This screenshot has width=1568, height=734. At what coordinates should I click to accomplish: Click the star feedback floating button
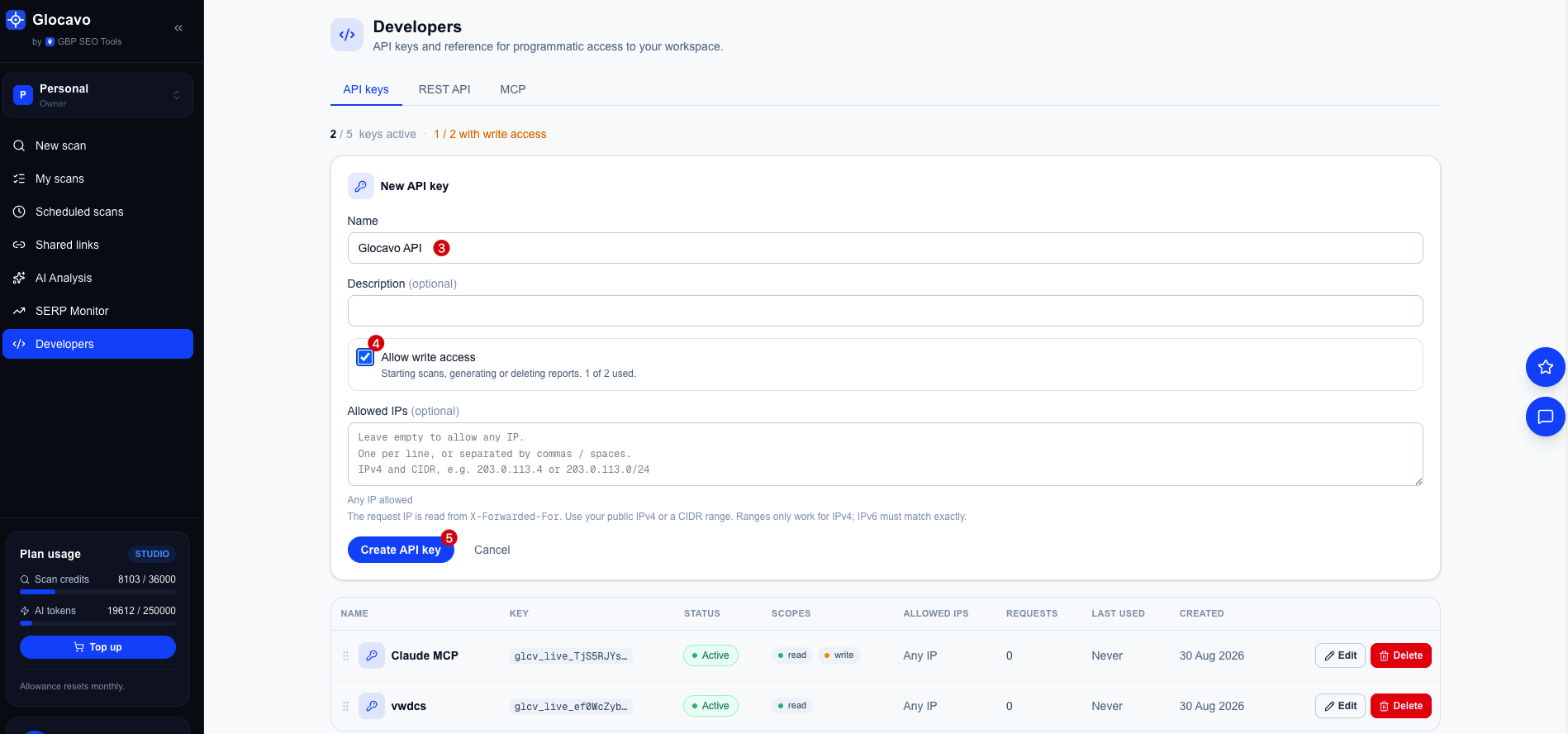tap(1546, 367)
